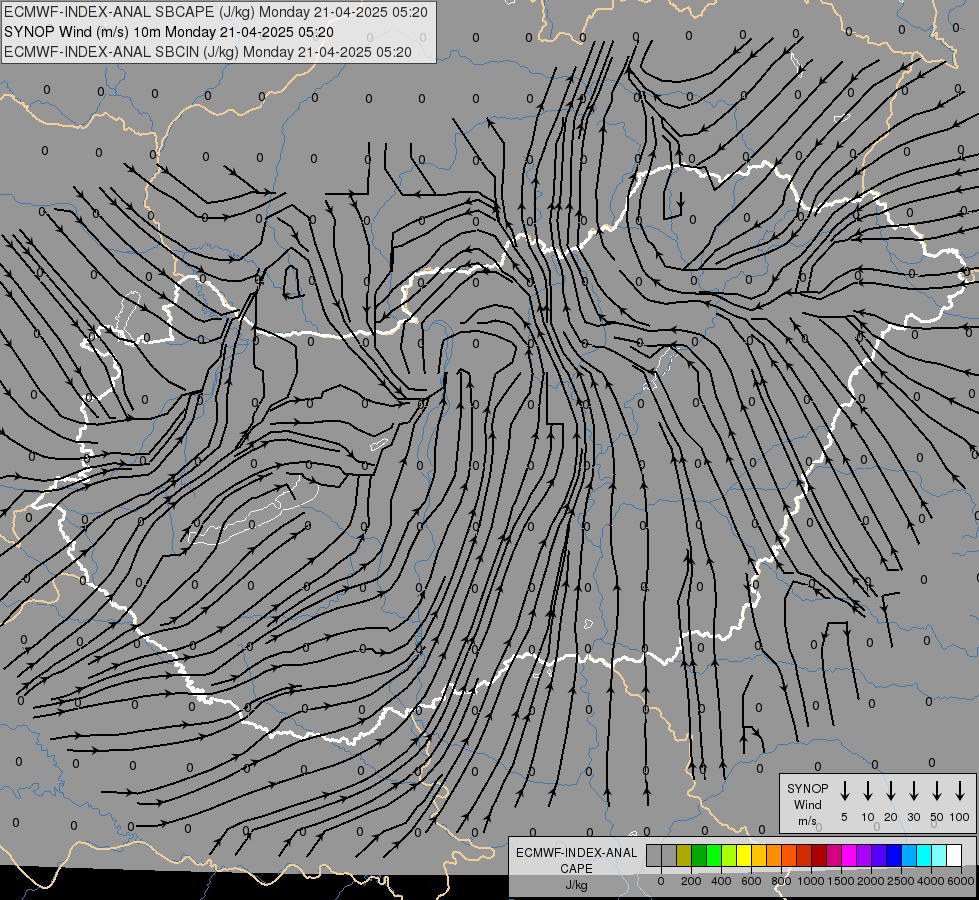Click the 1500 tick label on the CAPE scale
979x900 pixels.
[x=841, y=881]
